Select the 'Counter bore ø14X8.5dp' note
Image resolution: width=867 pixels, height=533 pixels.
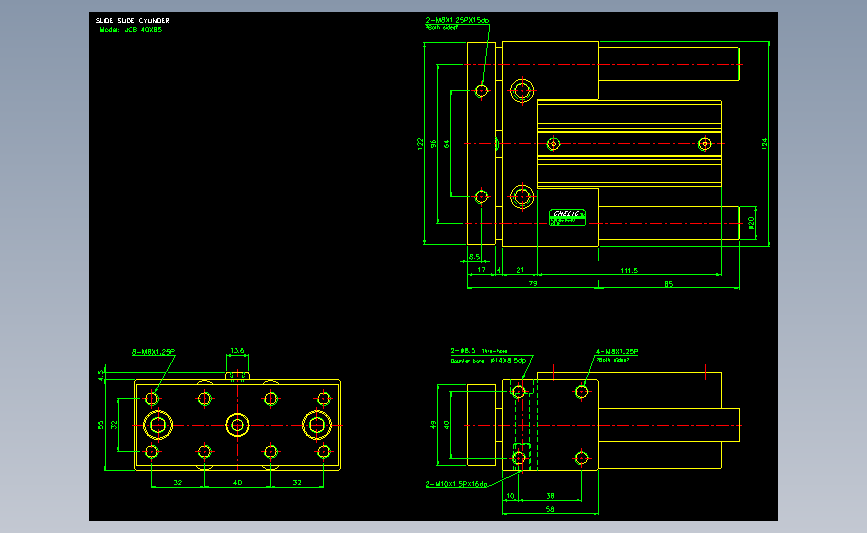(x=488, y=360)
